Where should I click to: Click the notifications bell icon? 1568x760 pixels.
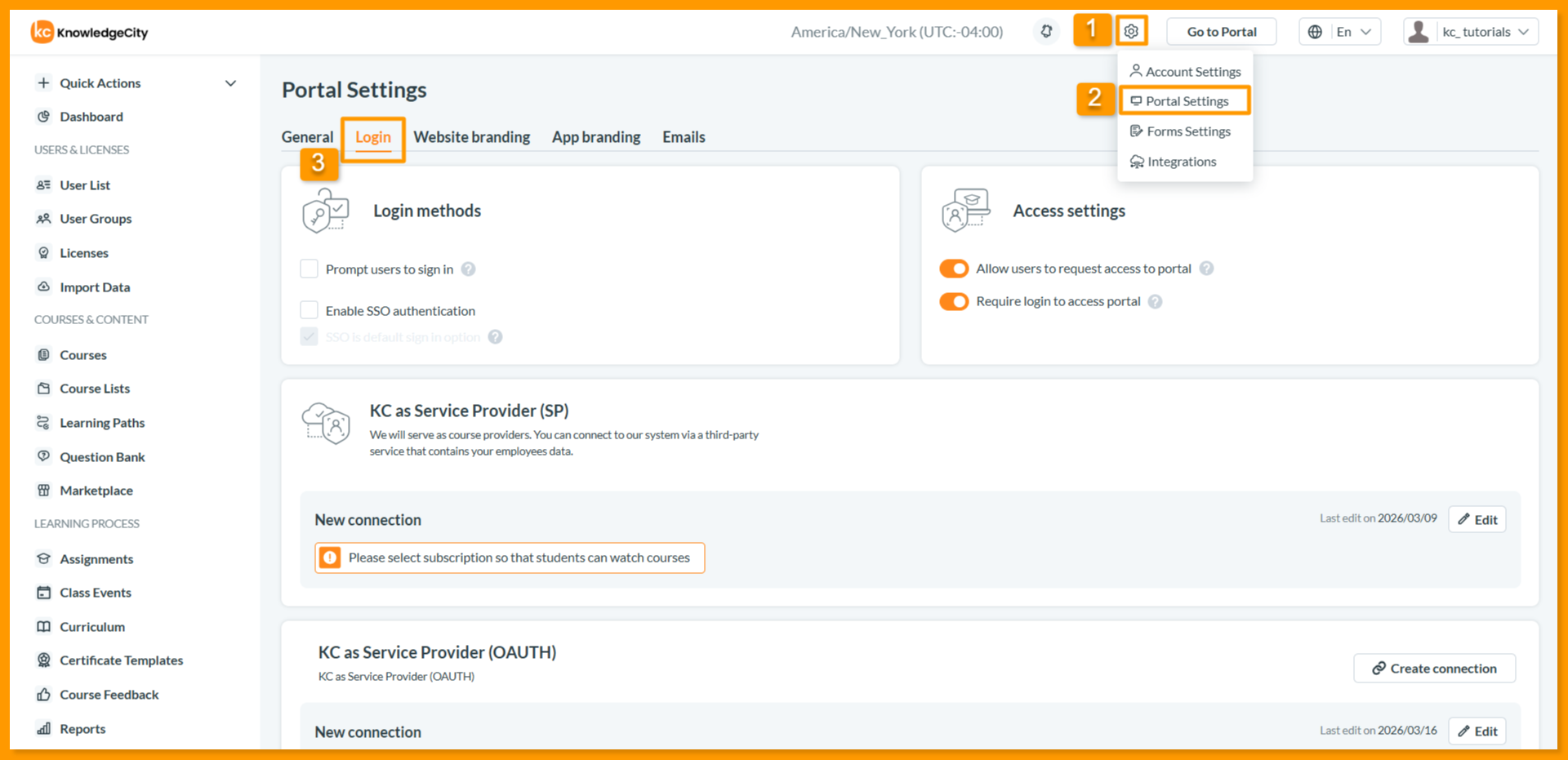pos(1046,31)
